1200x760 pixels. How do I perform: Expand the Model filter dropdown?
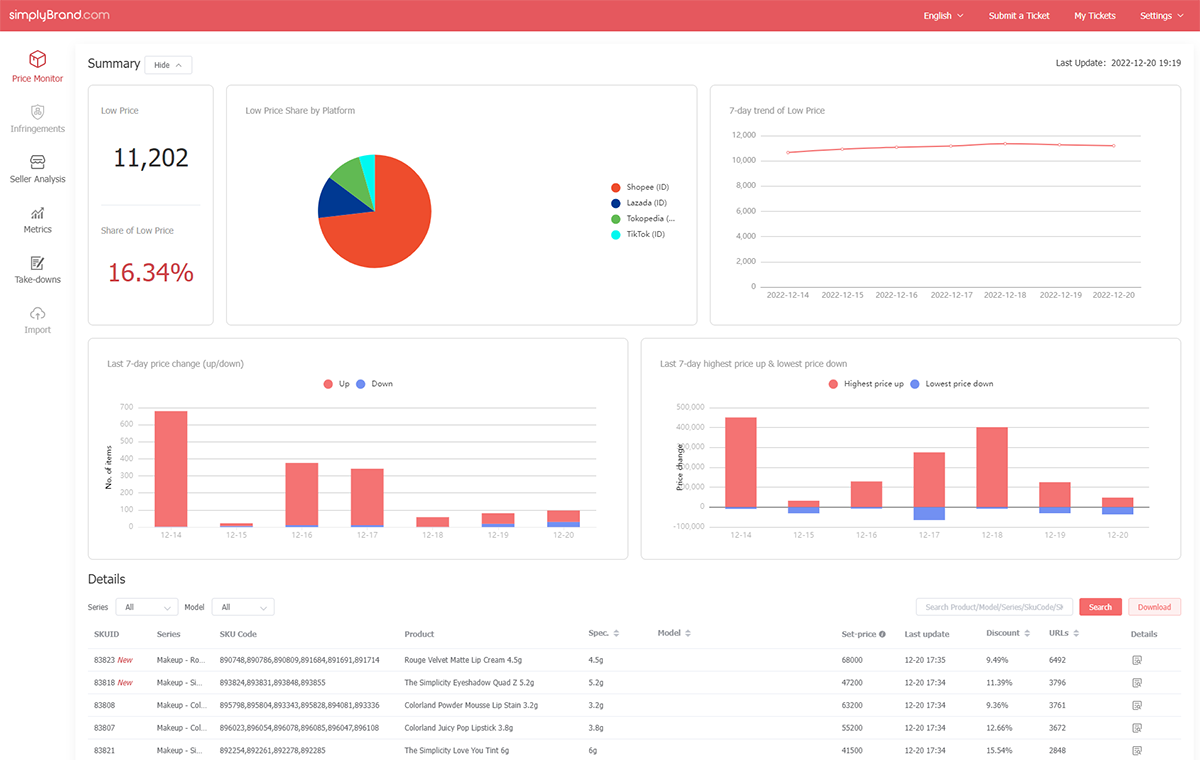[x=243, y=607]
